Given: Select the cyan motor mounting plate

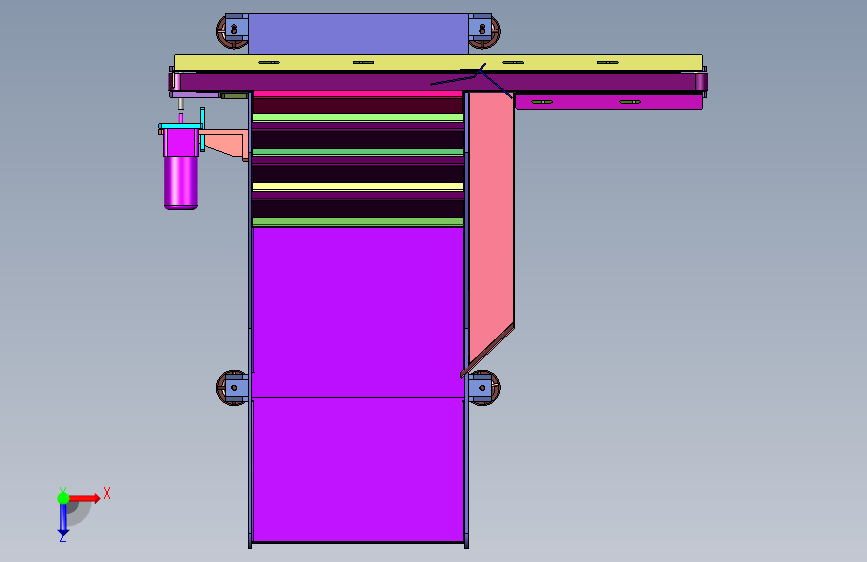Looking at the screenshot, I should coord(180,126).
